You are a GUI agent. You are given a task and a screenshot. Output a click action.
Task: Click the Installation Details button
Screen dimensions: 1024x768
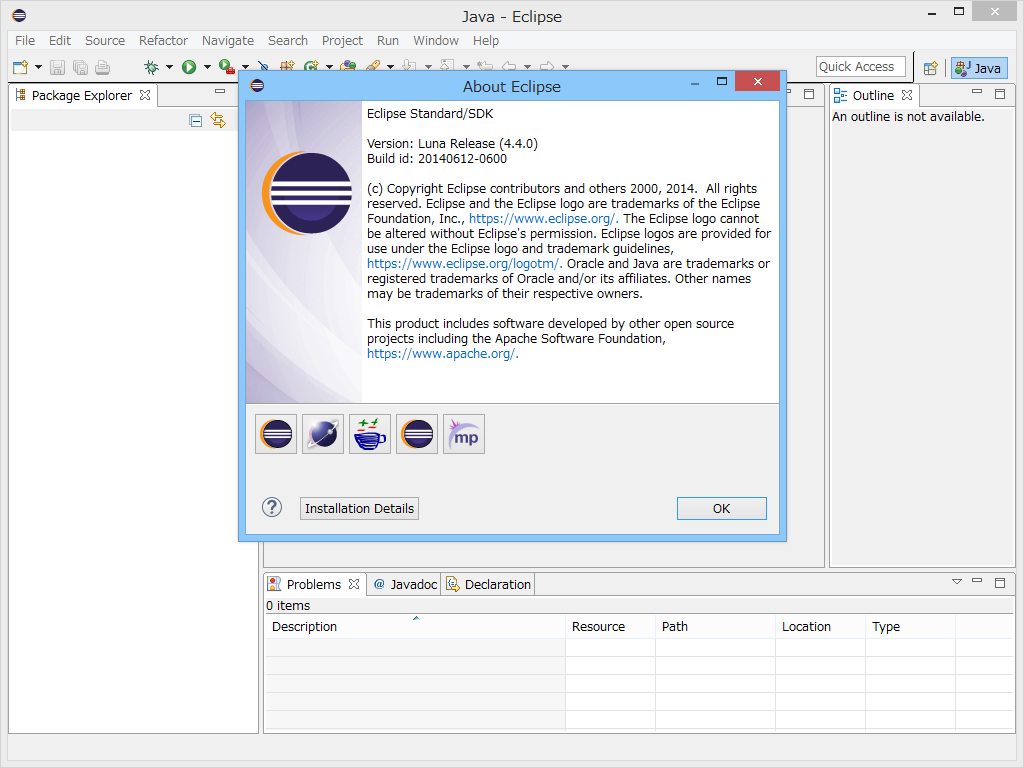point(359,508)
